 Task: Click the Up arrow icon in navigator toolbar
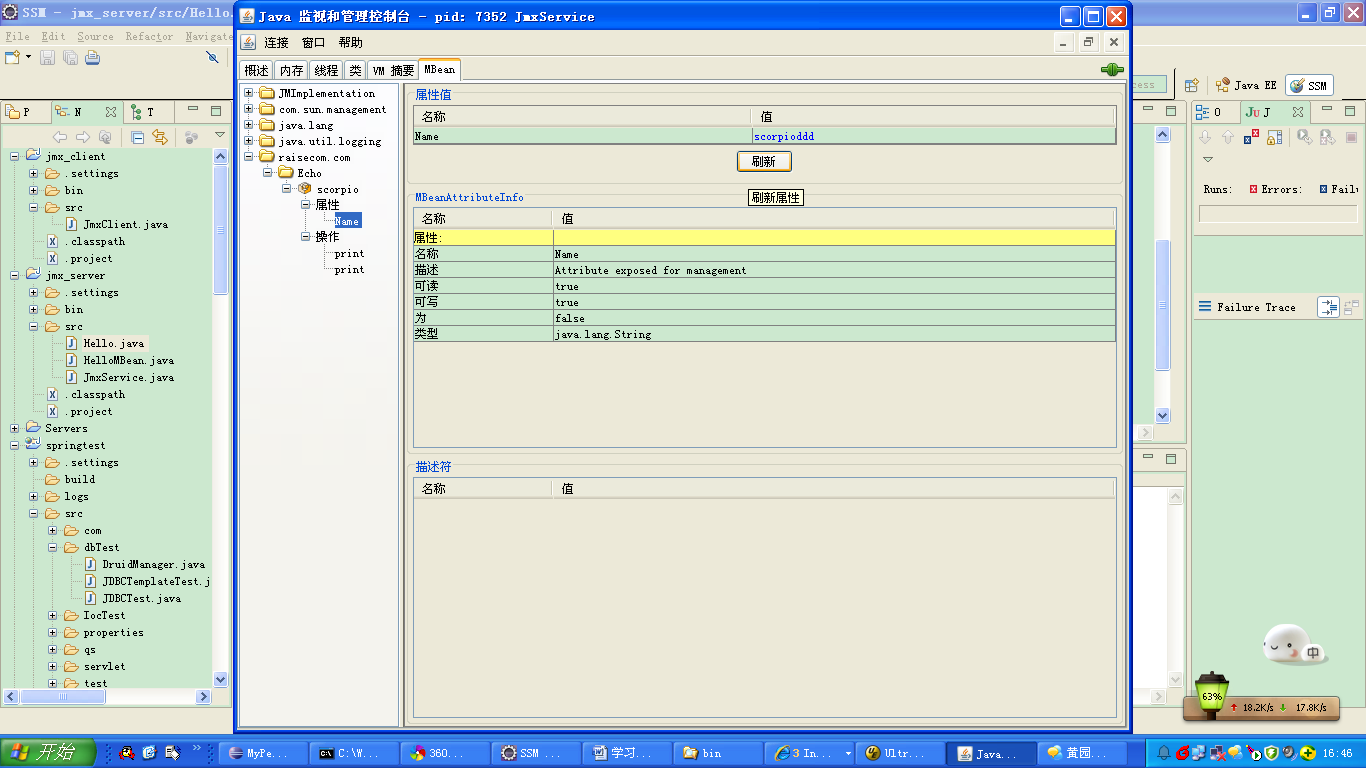click(105, 137)
